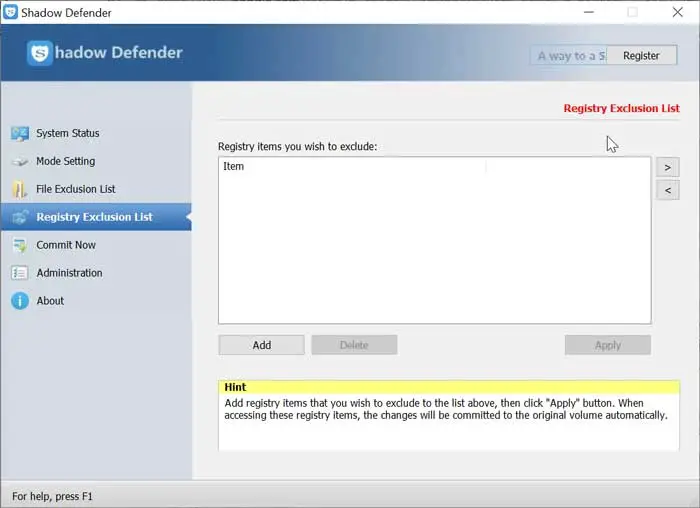This screenshot has width=700, height=508.
Task: Click the Shadow Defender shield logo in the banner
Action: 39,53
